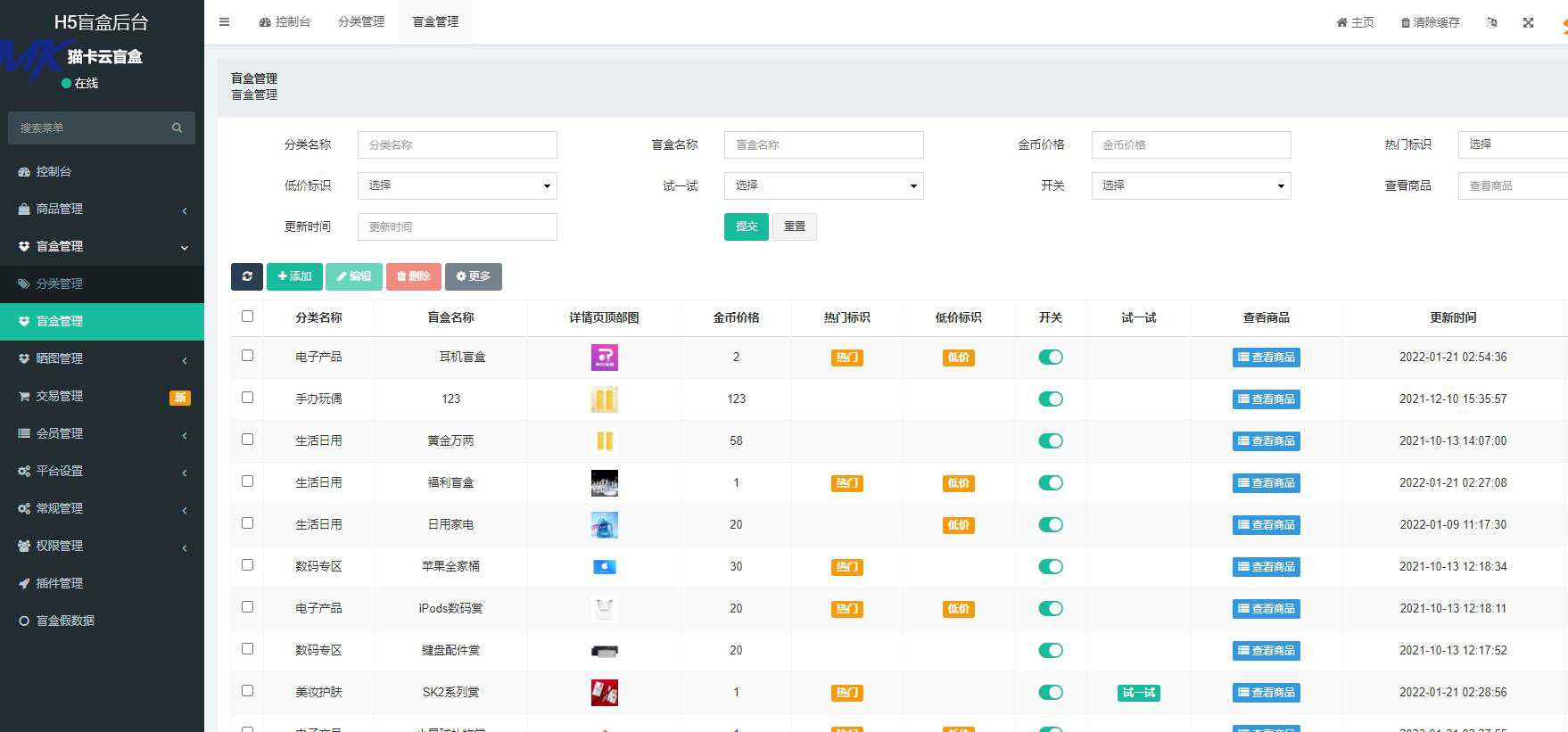The width and height of the screenshot is (1568, 732).
Task: Check the select-all checkbox in table header
Action: [248, 317]
